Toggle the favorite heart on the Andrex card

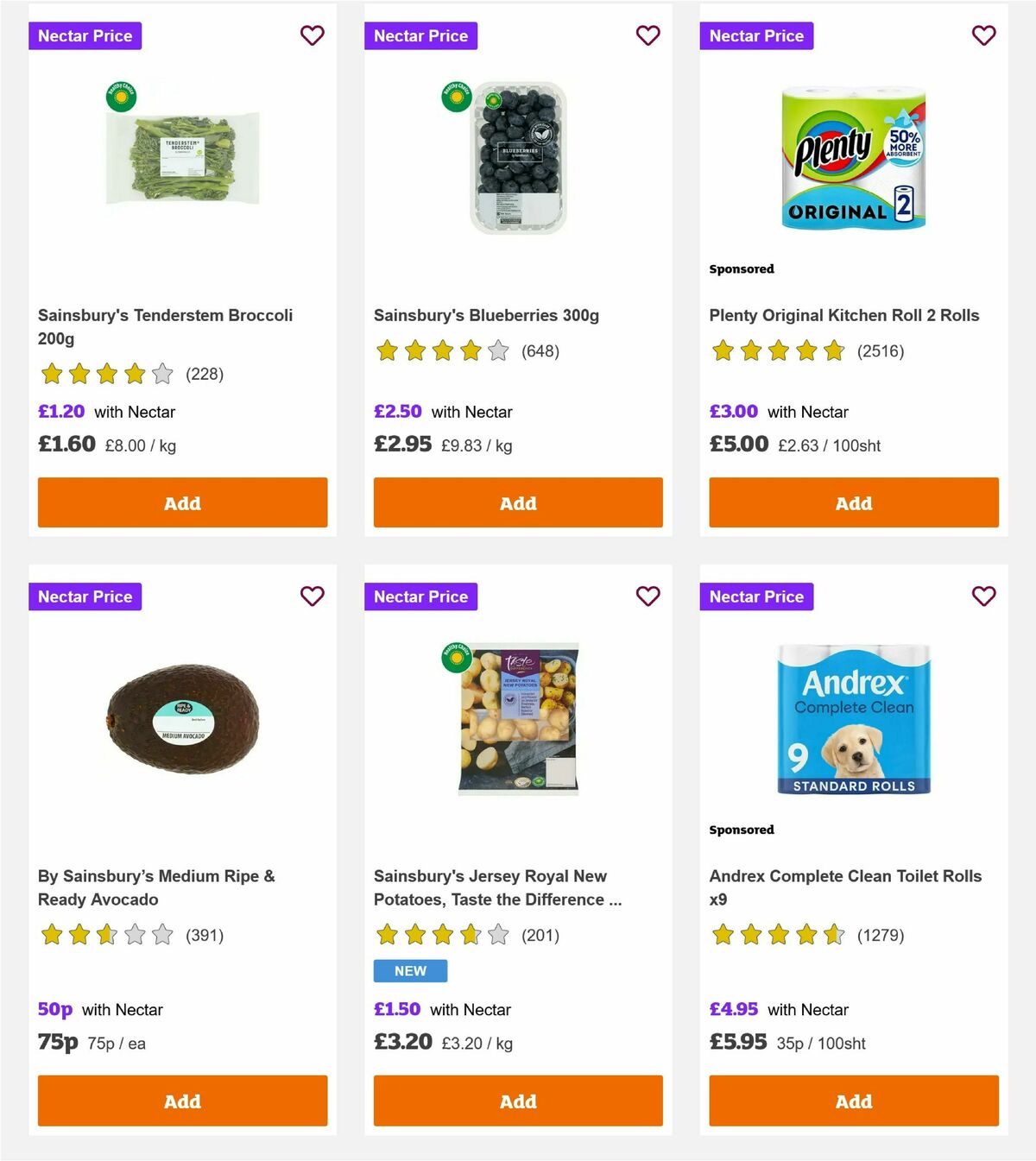point(983,596)
